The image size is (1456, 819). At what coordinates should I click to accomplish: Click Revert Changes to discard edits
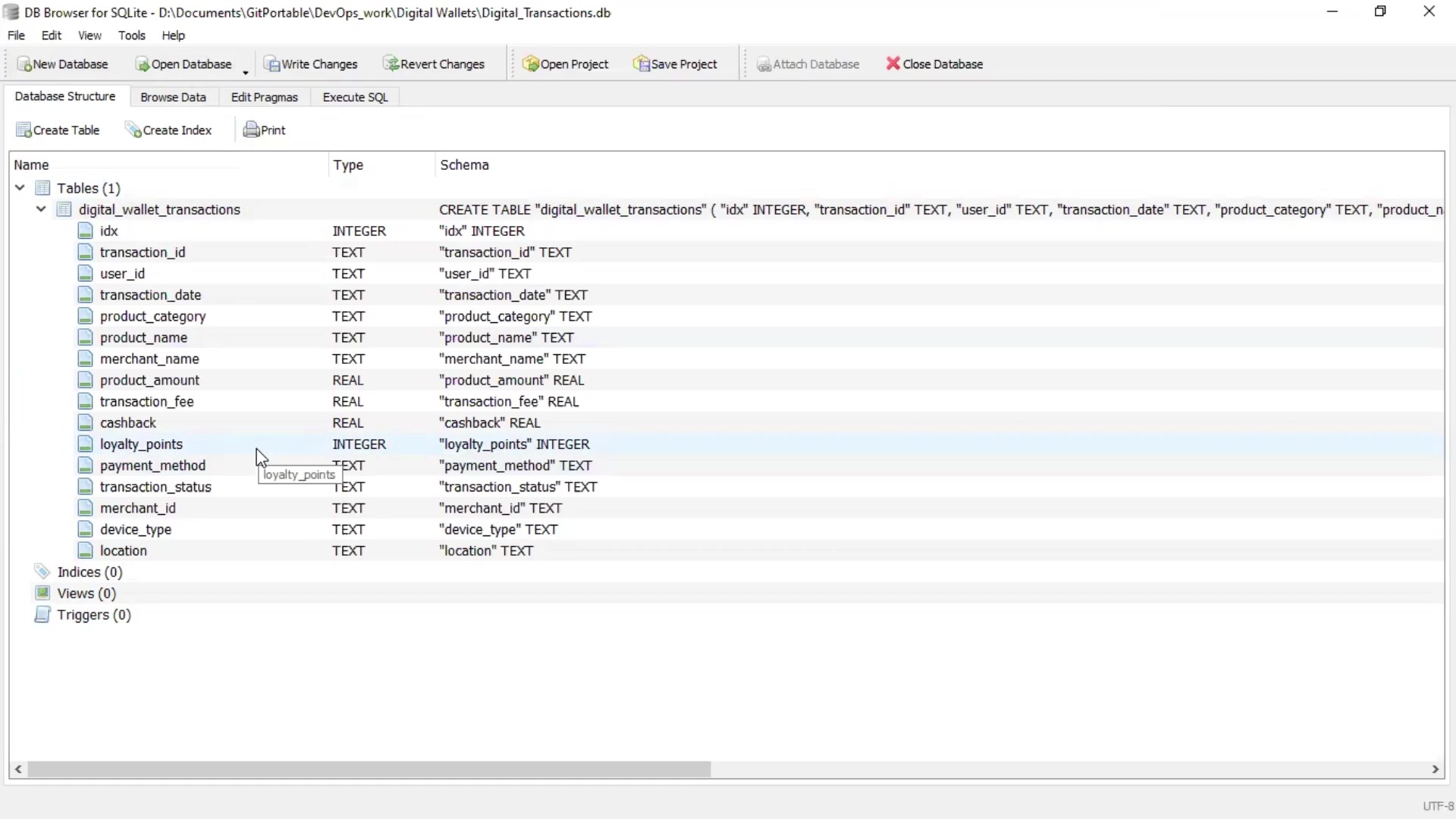[x=435, y=64]
